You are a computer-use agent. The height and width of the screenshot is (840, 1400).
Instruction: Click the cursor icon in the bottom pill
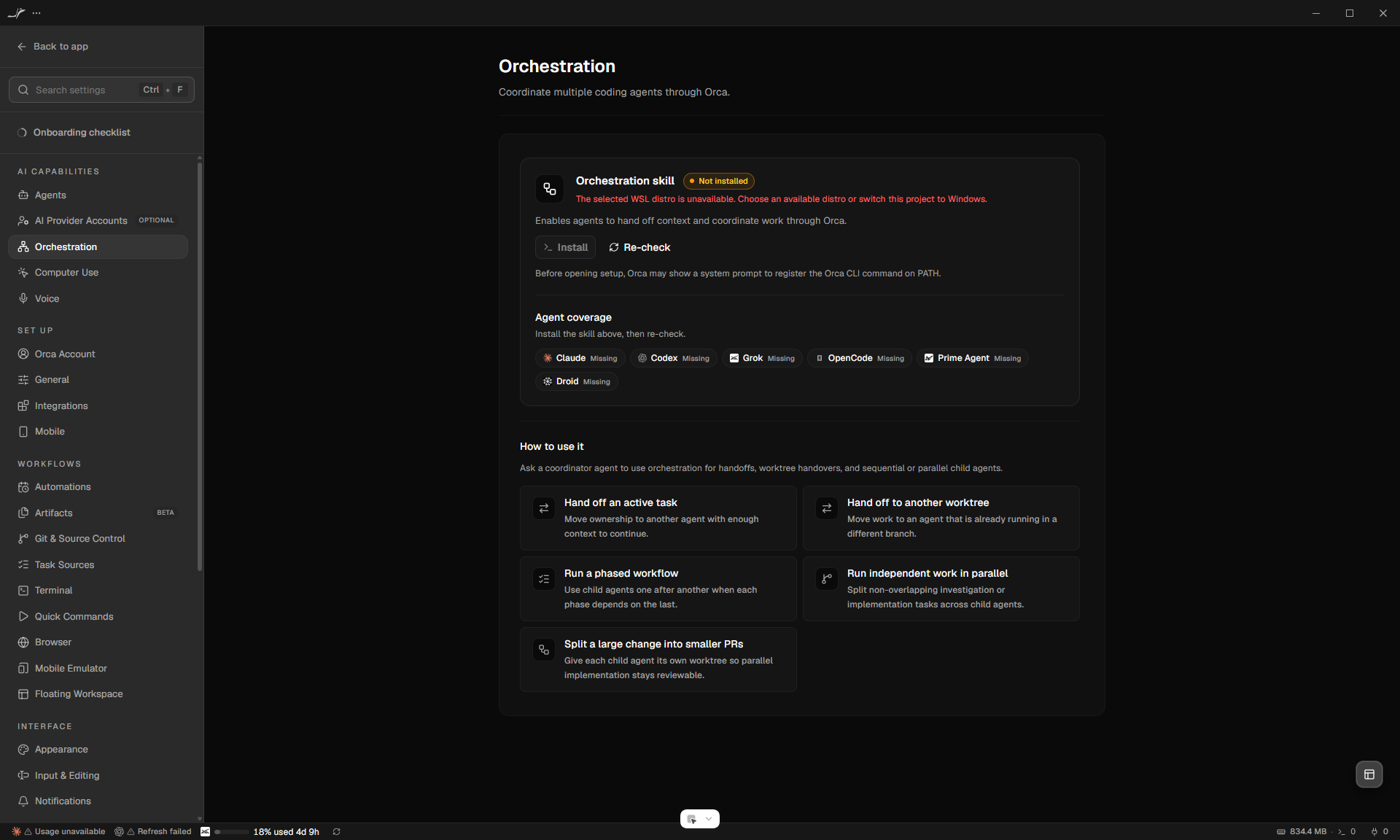coord(691,819)
